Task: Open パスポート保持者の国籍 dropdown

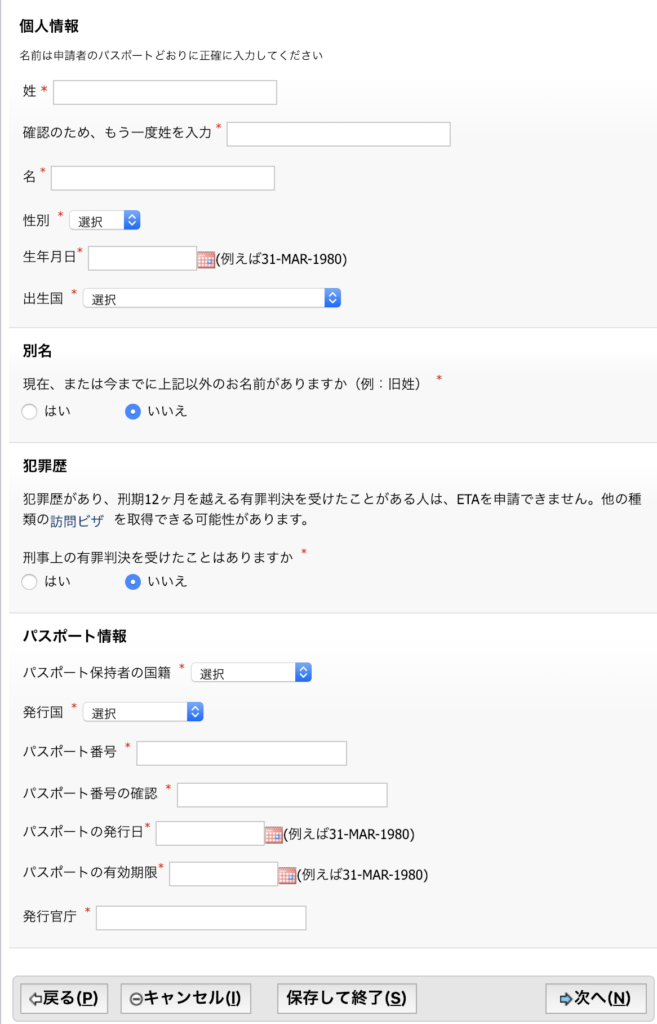Action: [x=251, y=673]
